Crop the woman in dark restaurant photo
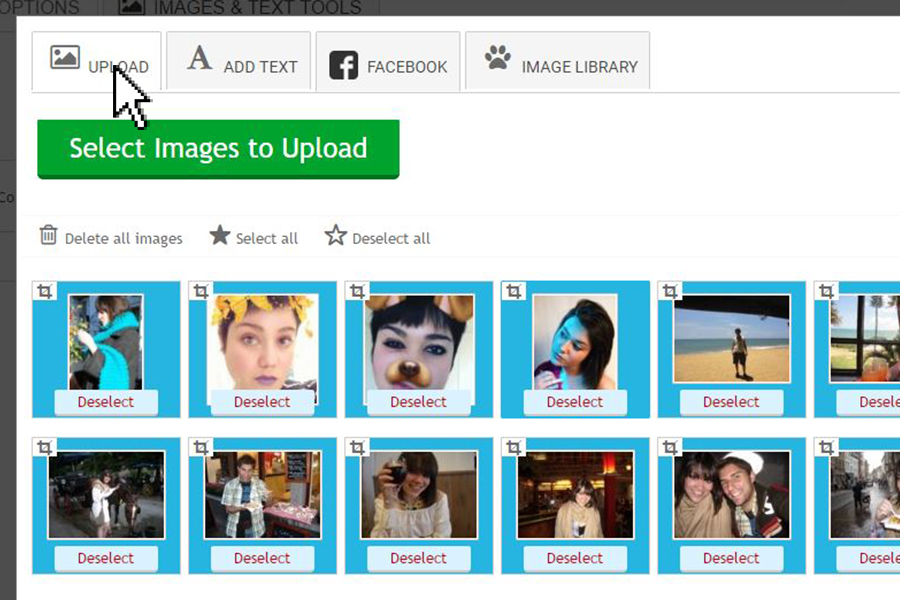900x600 pixels. click(514, 447)
